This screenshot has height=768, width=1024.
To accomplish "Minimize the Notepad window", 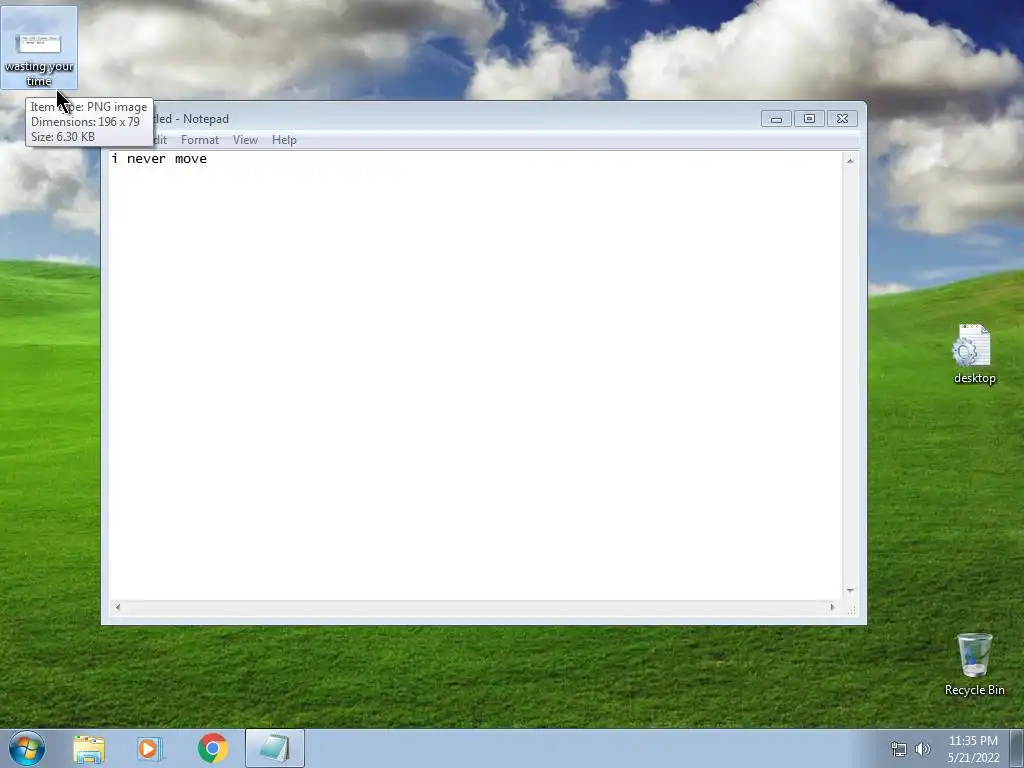I will [776, 119].
